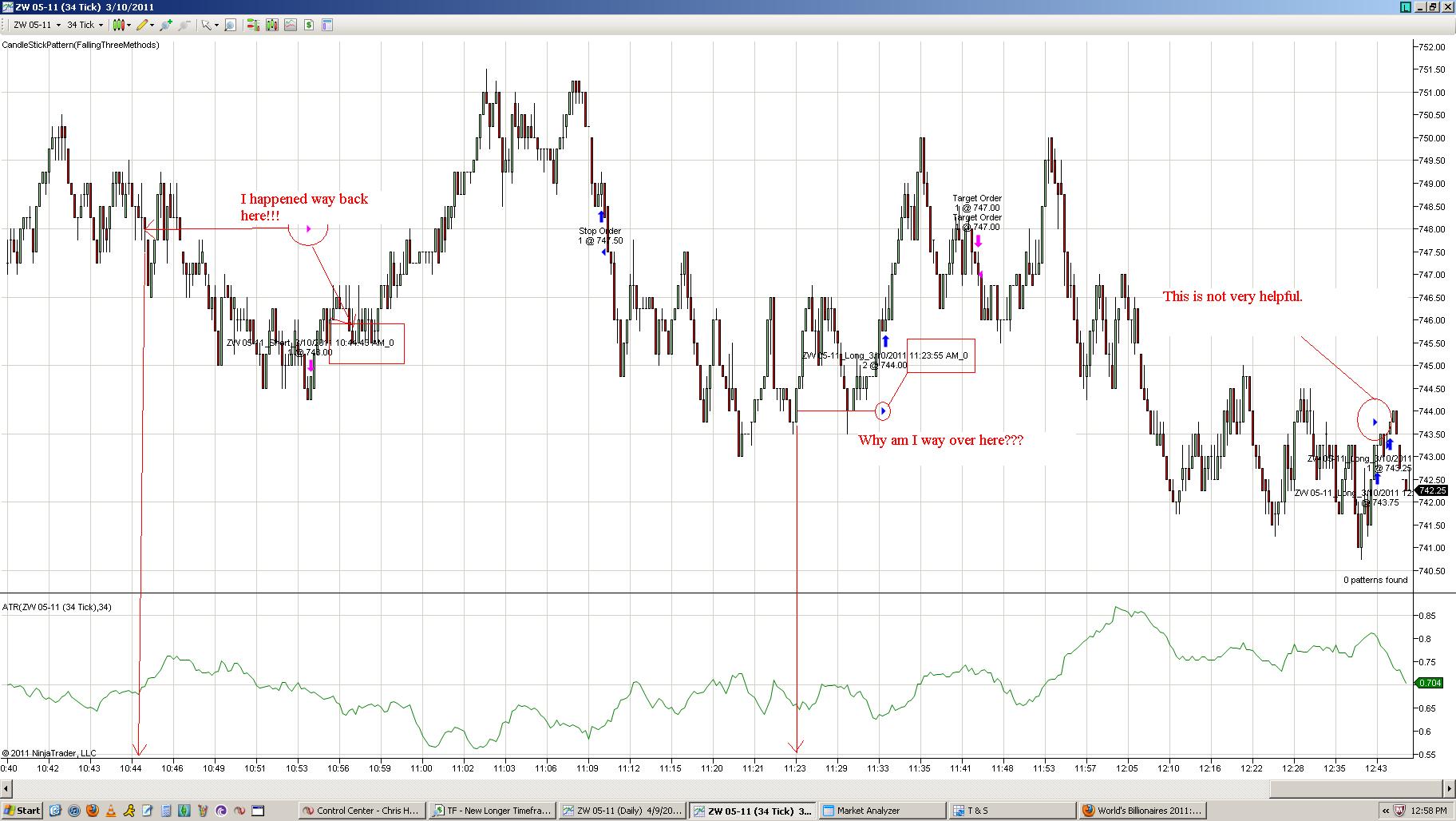
Task: Open the Strategies dollar sign icon
Action: 308,25
